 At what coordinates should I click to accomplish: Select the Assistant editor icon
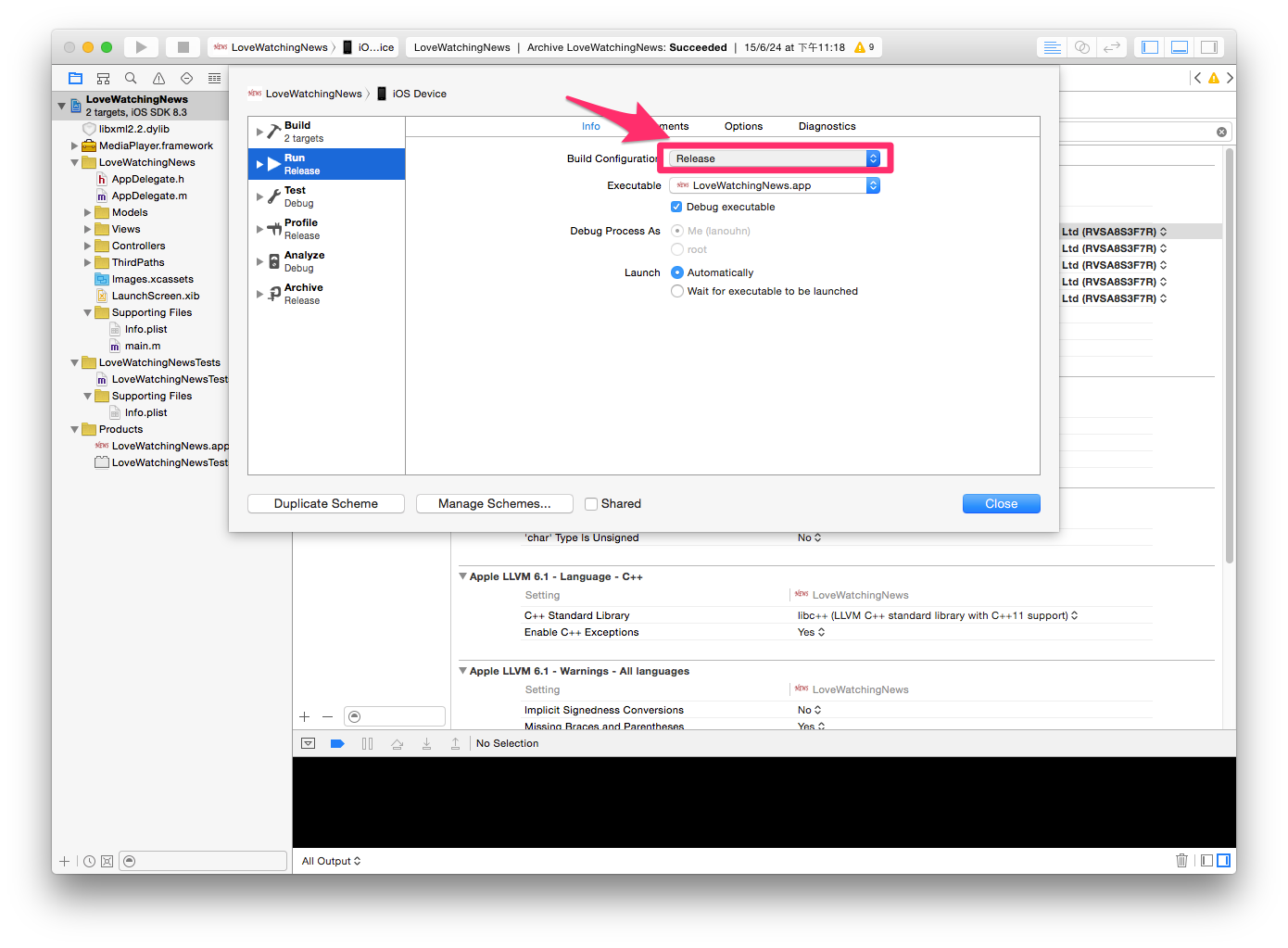point(1081,47)
